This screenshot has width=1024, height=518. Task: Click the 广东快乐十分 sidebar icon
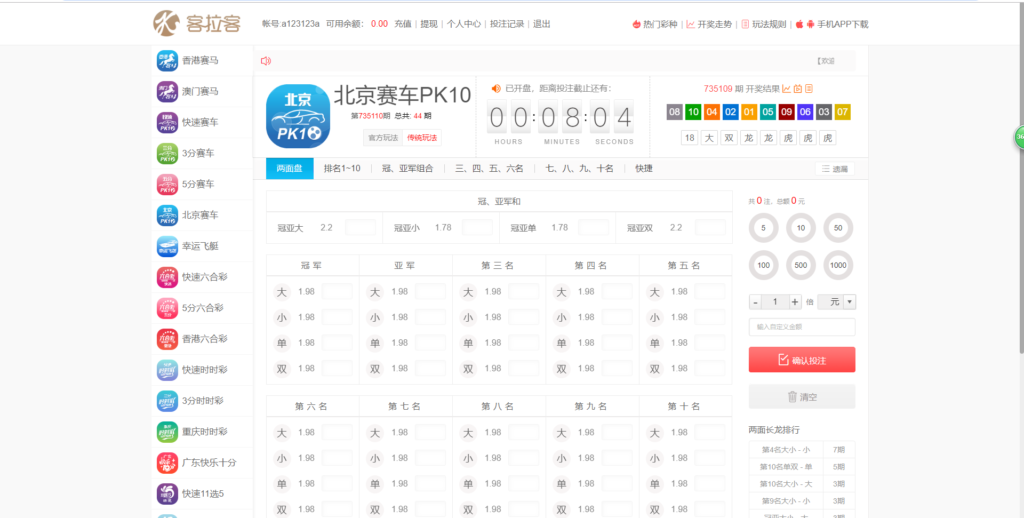pyautogui.click(x=167, y=463)
